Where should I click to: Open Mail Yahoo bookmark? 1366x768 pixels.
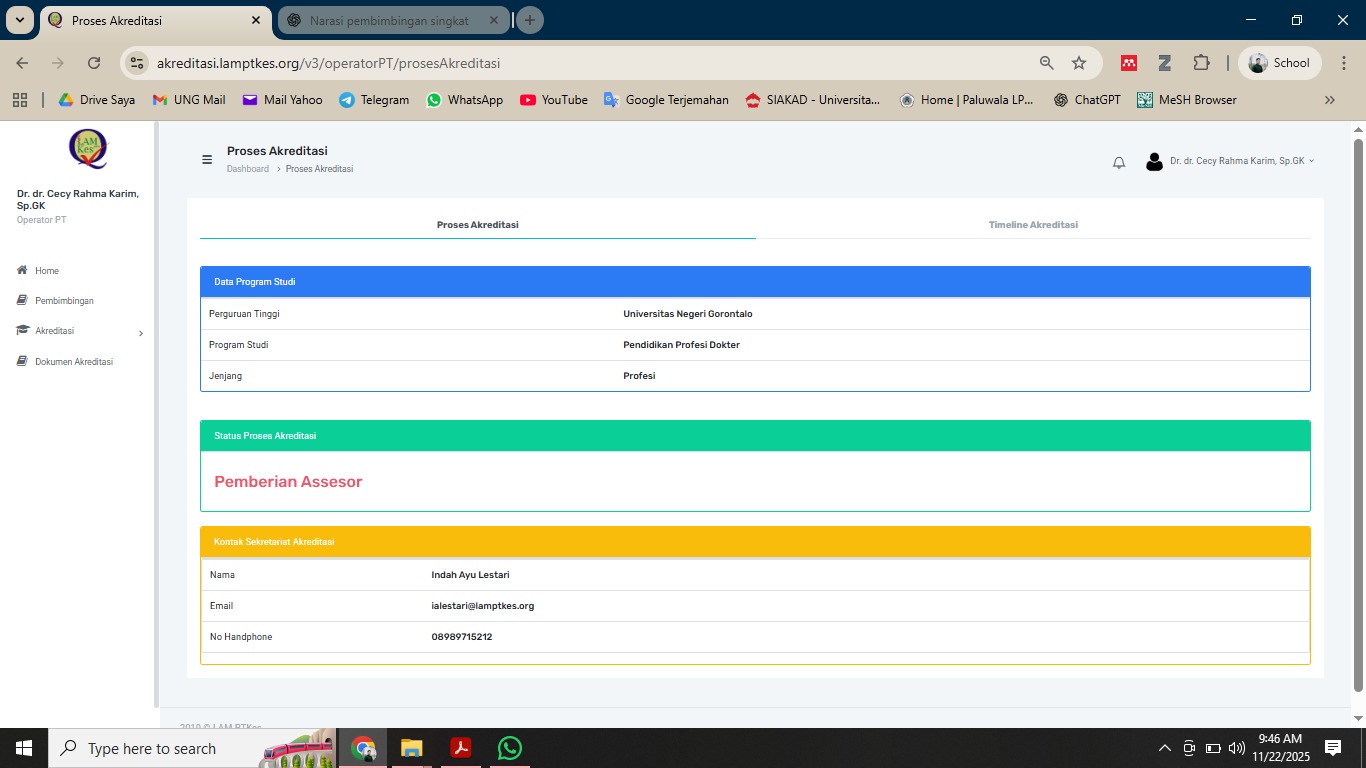pyautogui.click(x=282, y=100)
